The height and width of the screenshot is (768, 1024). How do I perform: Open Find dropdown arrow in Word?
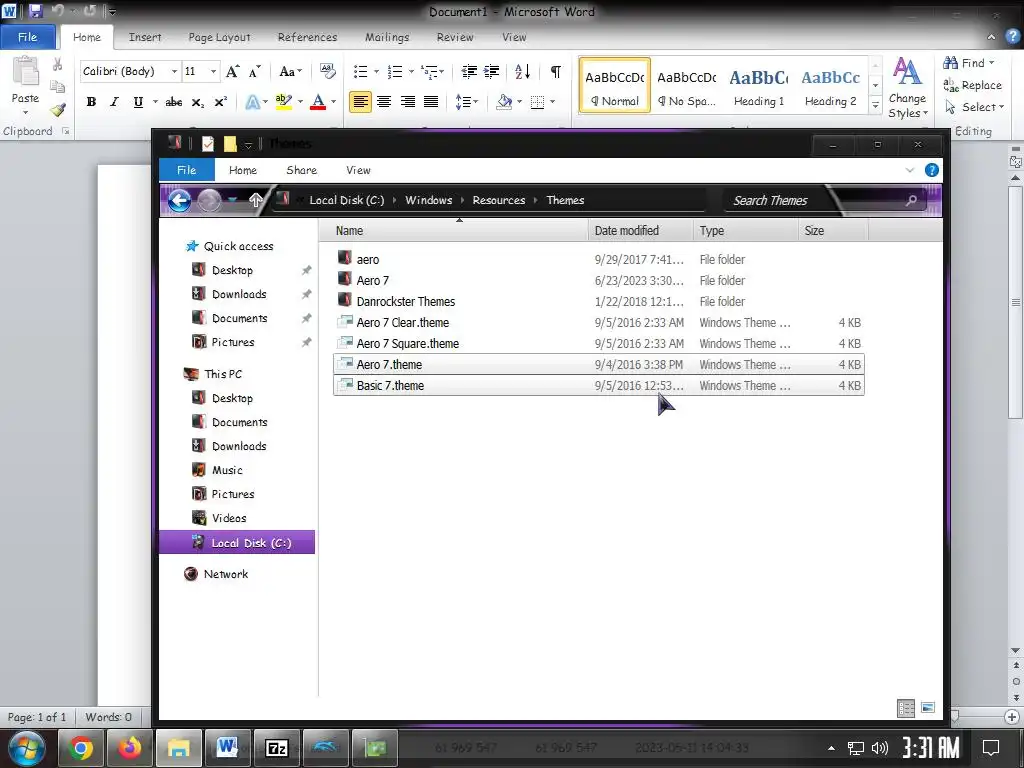coord(991,63)
